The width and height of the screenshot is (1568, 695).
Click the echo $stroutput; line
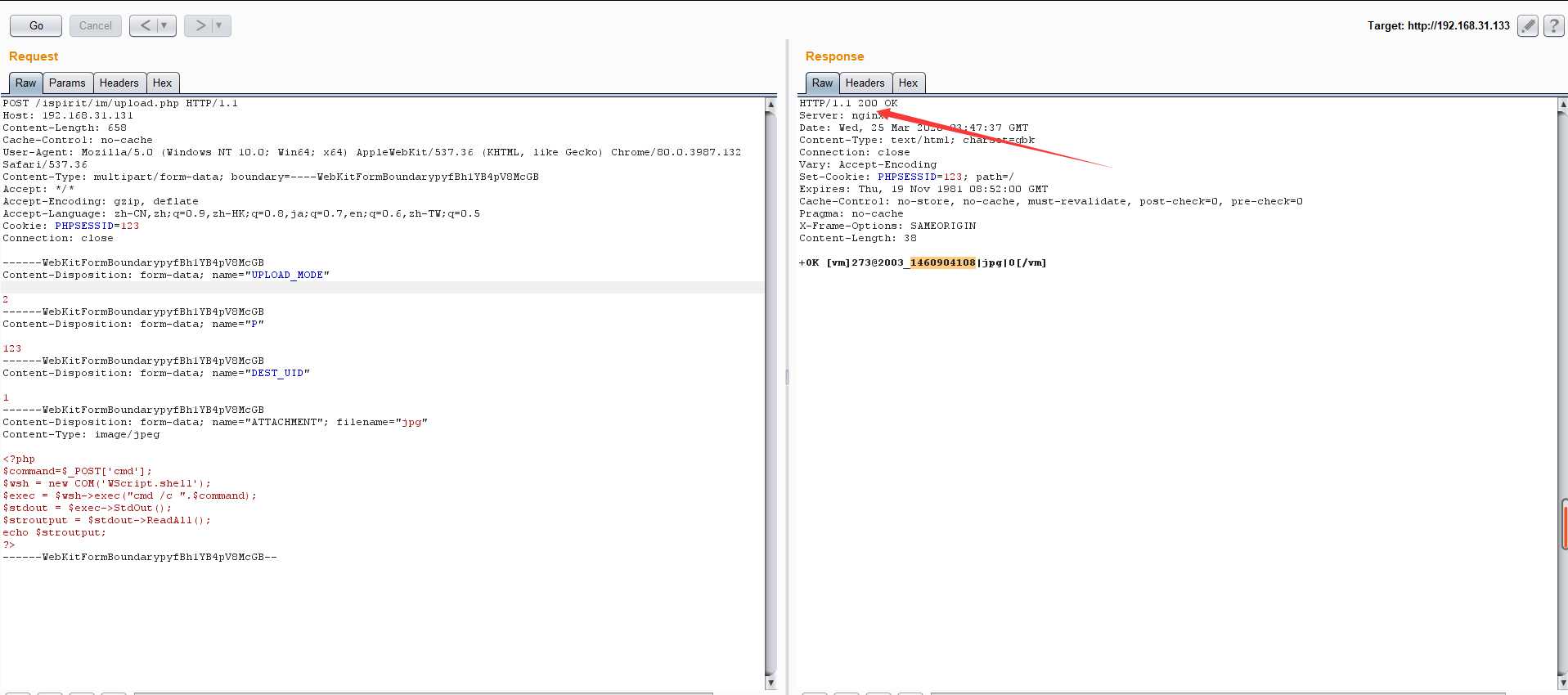(x=55, y=532)
